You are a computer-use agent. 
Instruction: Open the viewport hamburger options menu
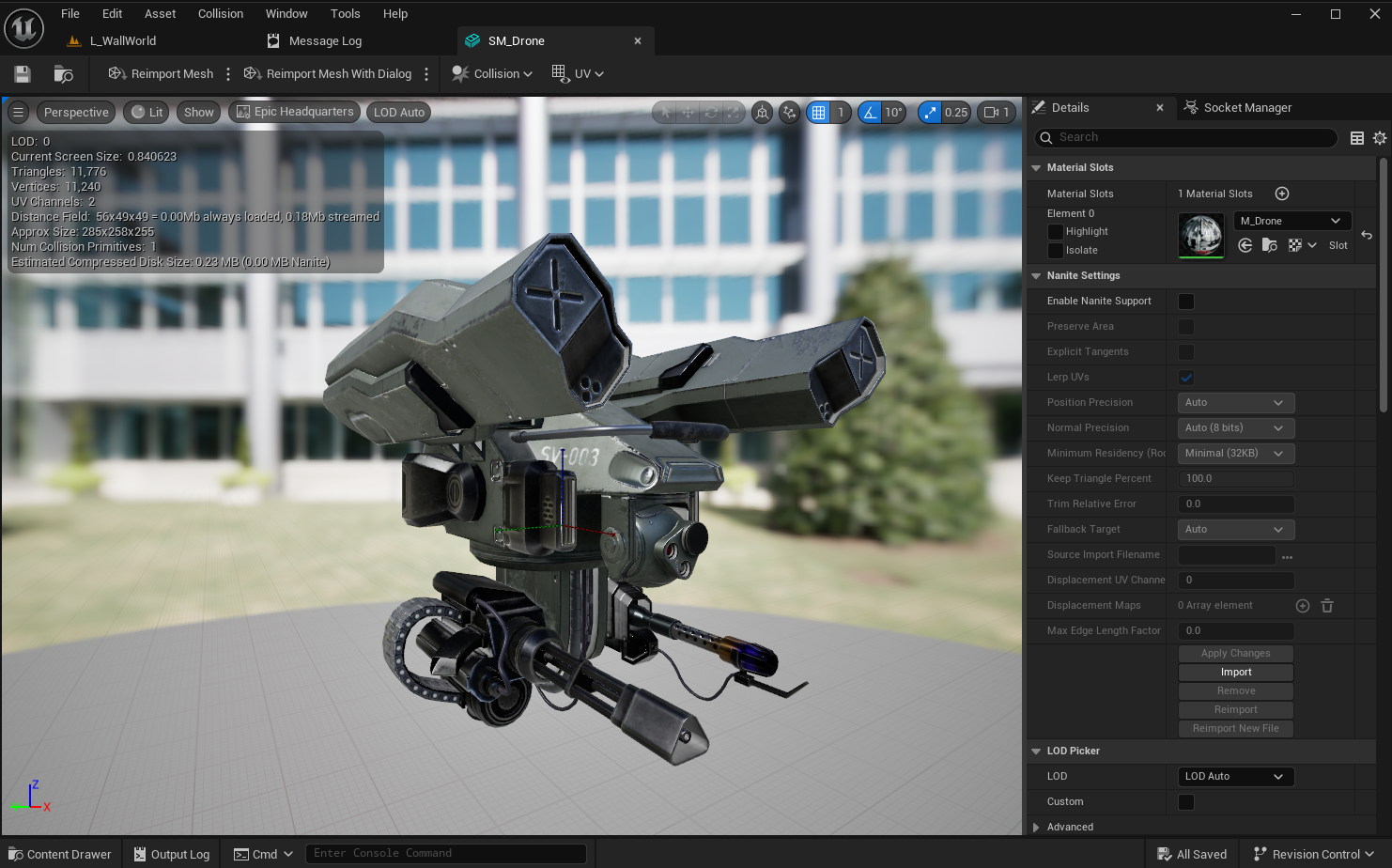18,113
